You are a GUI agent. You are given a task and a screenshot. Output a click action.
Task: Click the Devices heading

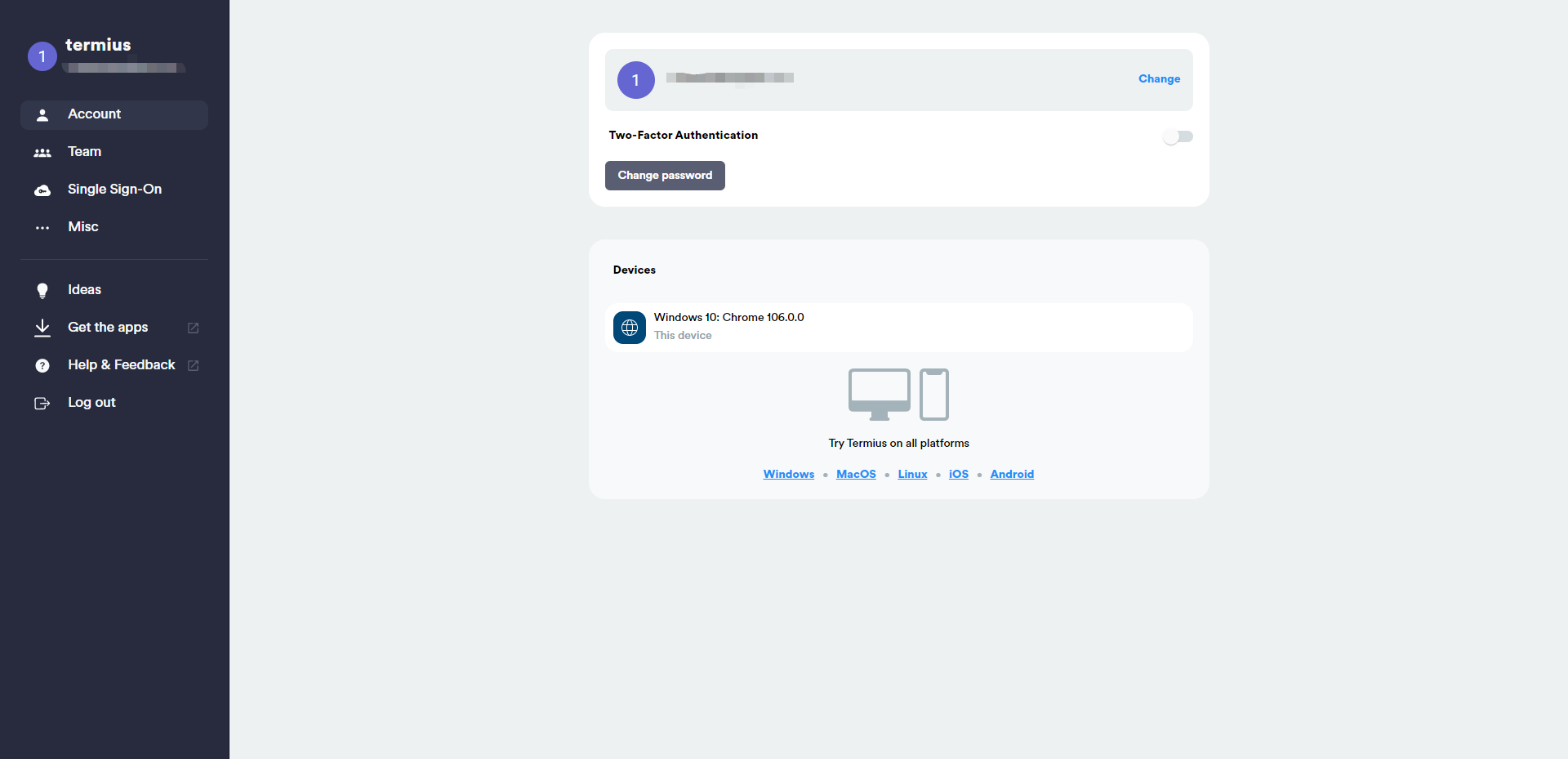tap(635, 270)
